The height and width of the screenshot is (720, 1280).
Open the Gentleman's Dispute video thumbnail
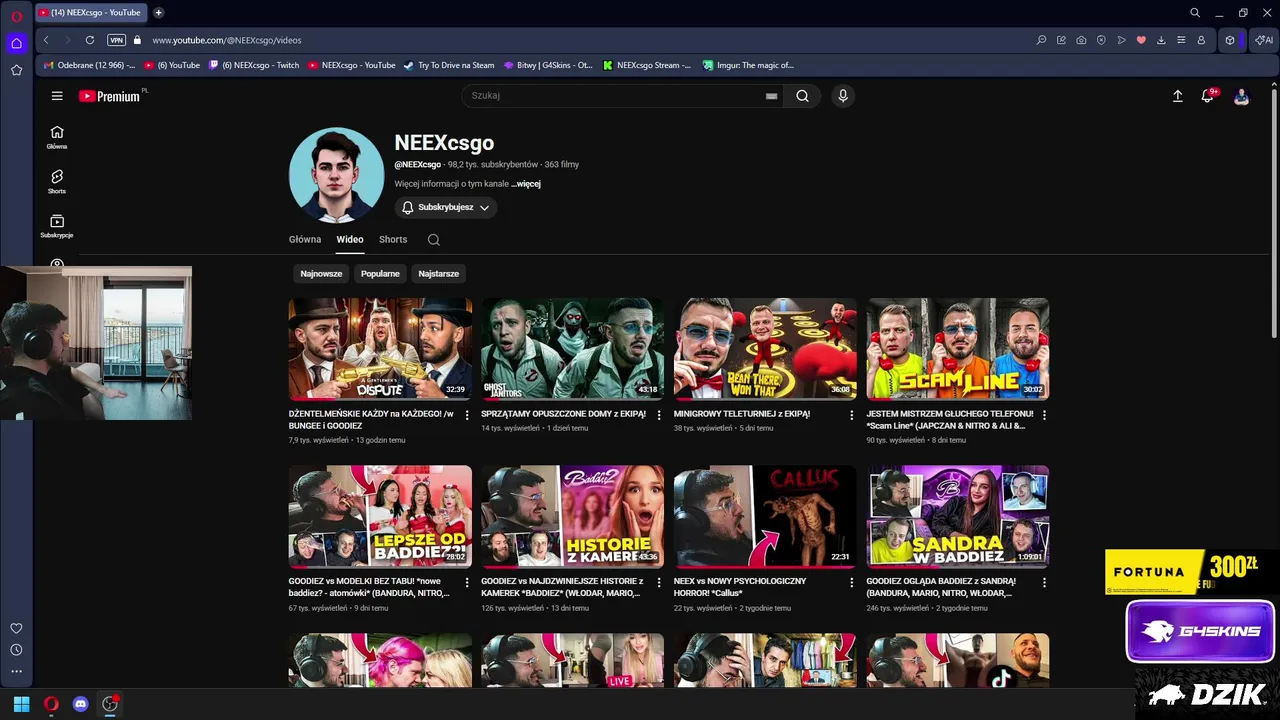click(x=380, y=349)
